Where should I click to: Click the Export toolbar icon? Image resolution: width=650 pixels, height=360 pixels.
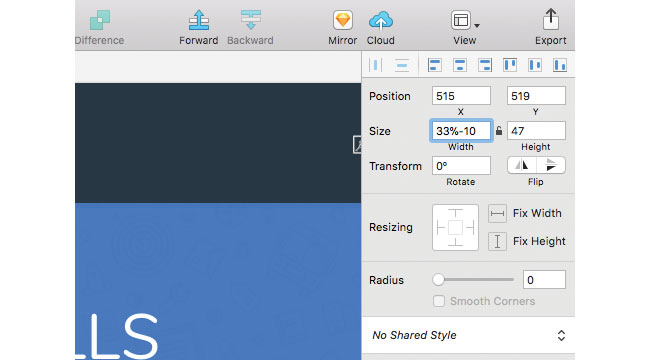[x=551, y=19]
